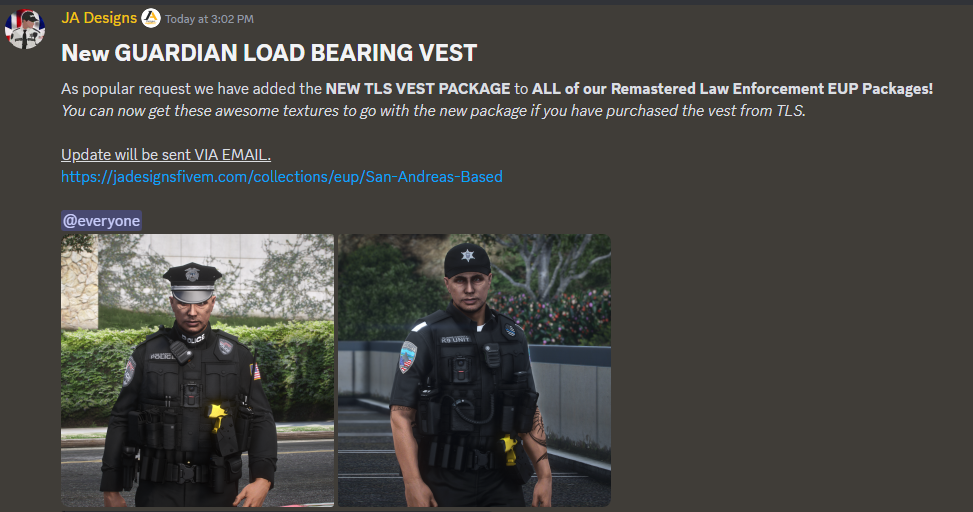Click the star badge on the black baseball cap
Viewport: 973px width, 512px height.
click(468, 255)
